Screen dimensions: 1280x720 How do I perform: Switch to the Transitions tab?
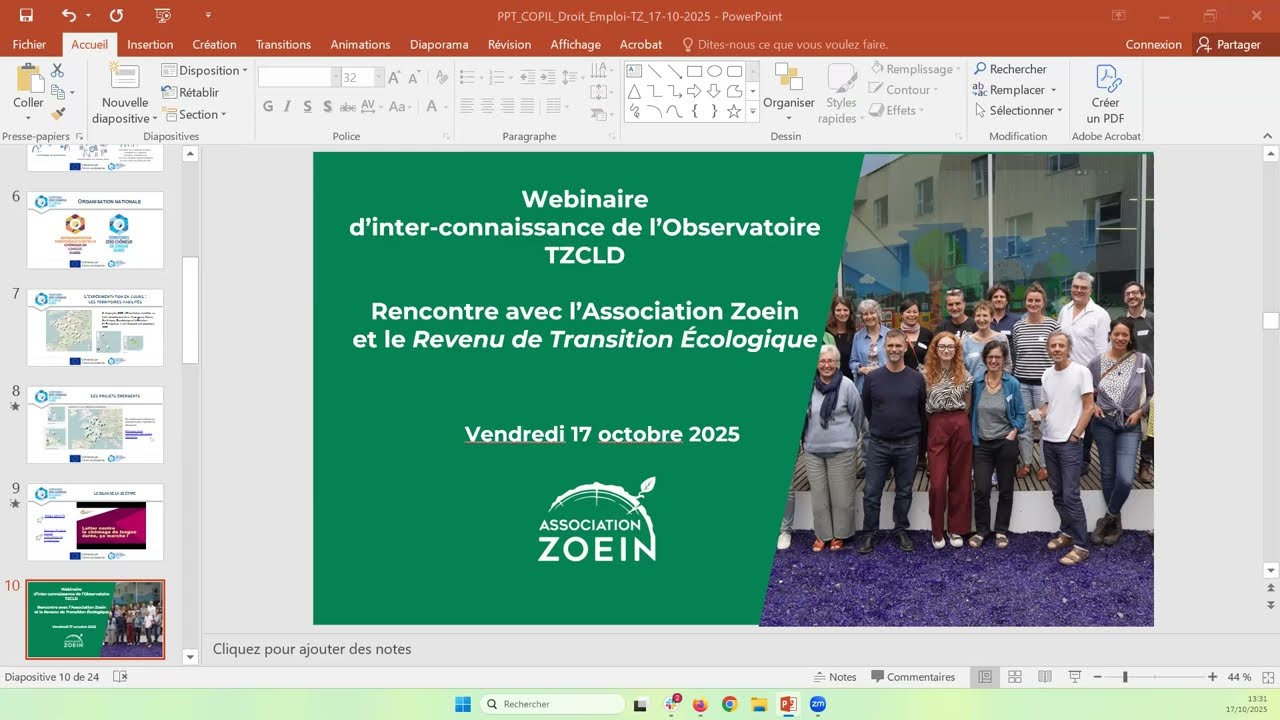[x=283, y=45]
